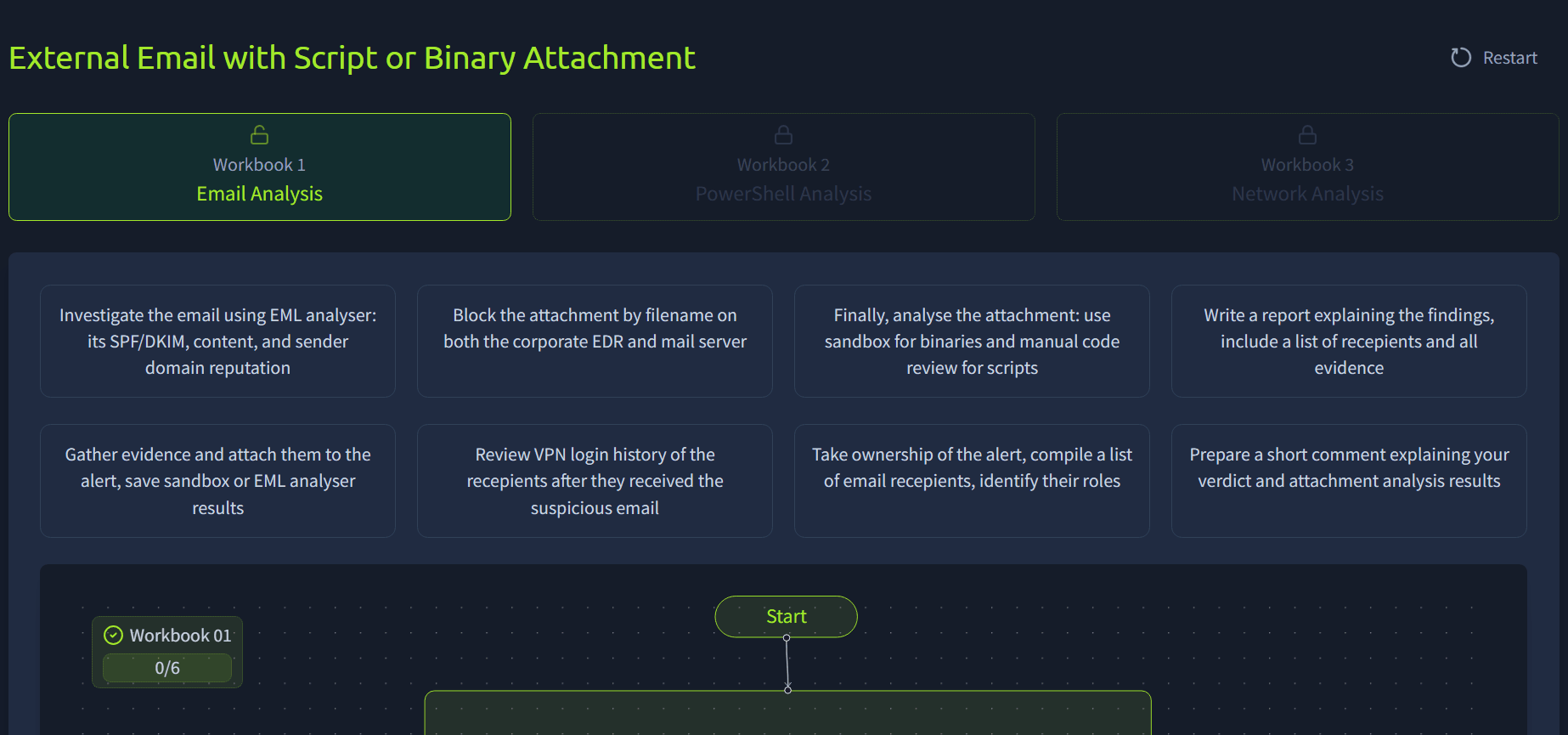
Task: Click the lock icon above Workbook 3
Action: (1307, 135)
